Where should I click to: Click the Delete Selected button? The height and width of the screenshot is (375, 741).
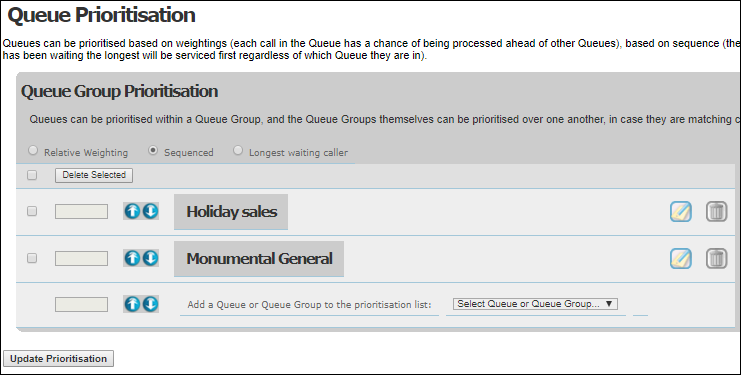click(x=94, y=175)
